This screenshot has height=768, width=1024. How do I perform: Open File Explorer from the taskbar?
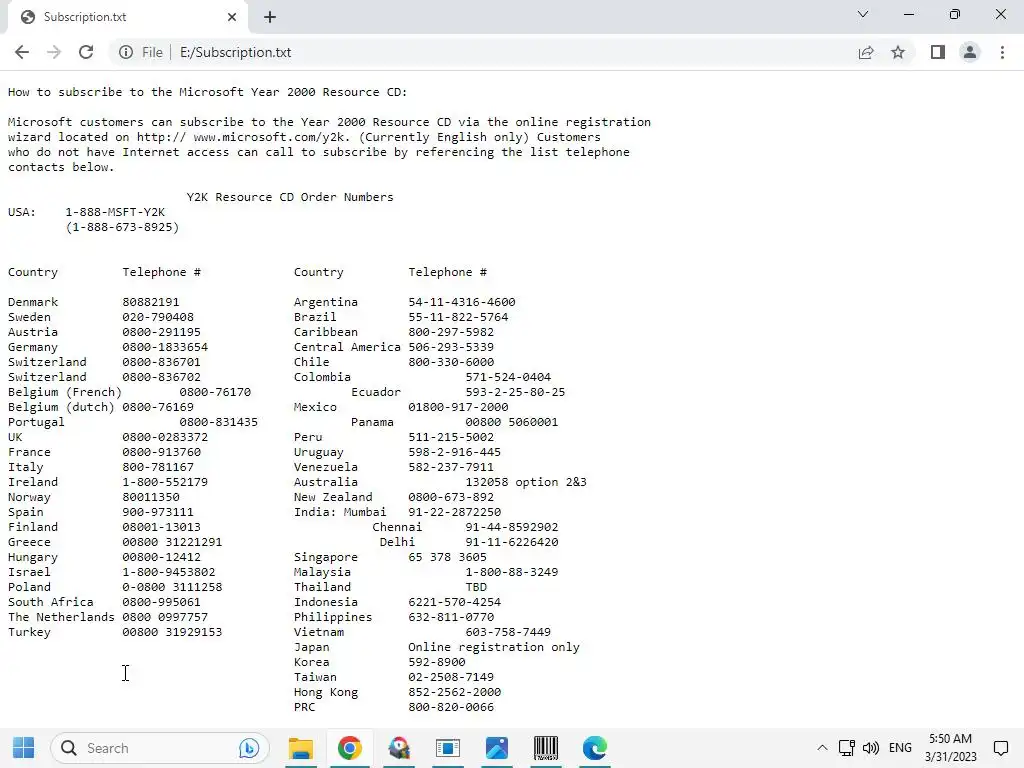pyautogui.click(x=301, y=748)
